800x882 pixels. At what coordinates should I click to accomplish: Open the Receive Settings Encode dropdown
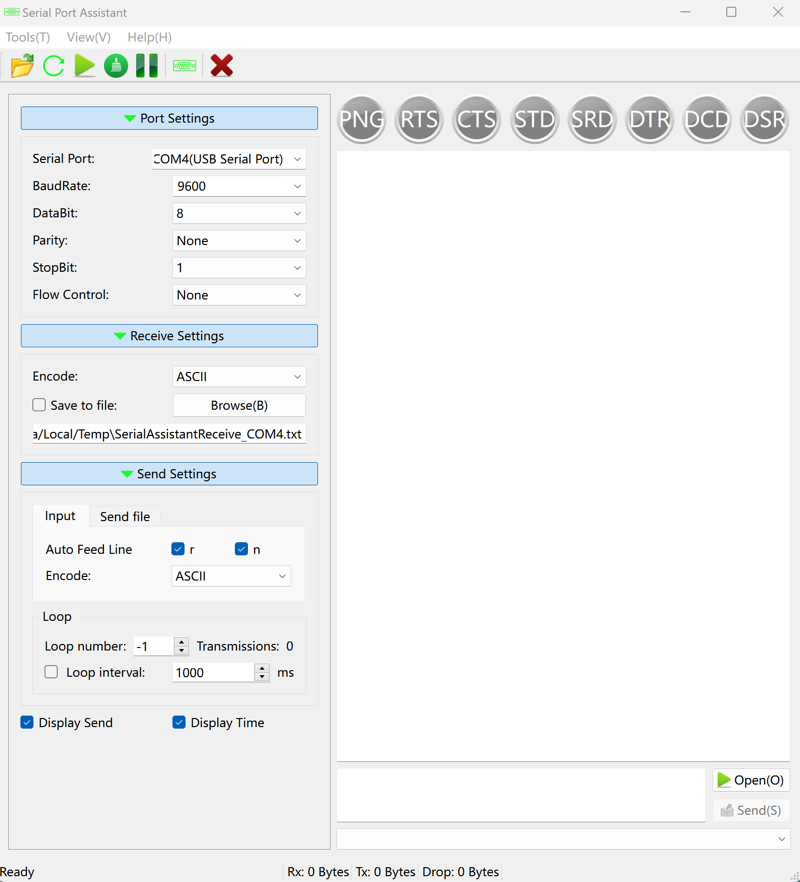pyautogui.click(x=239, y=376)
